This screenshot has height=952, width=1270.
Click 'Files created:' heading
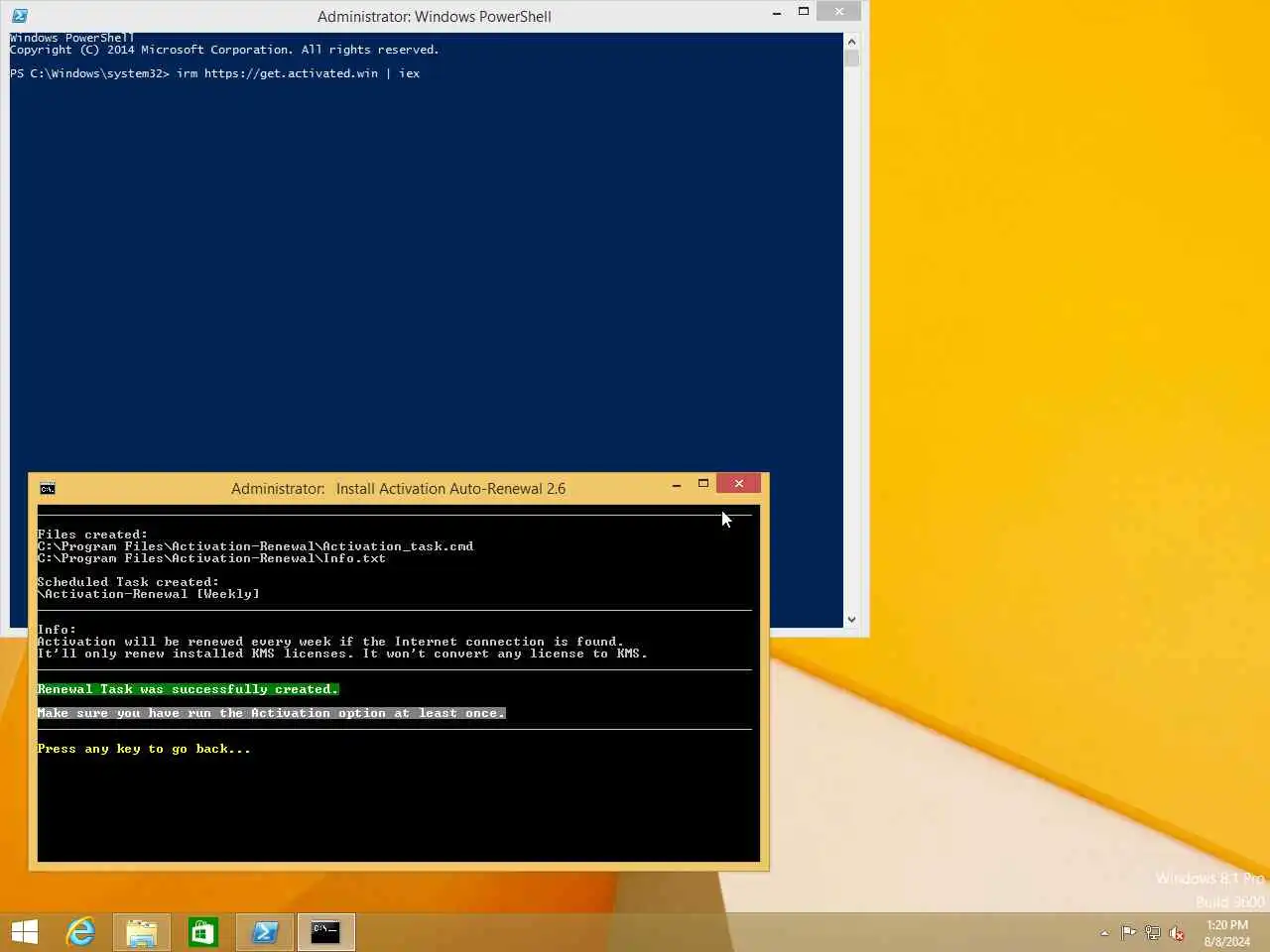point(92,535)
